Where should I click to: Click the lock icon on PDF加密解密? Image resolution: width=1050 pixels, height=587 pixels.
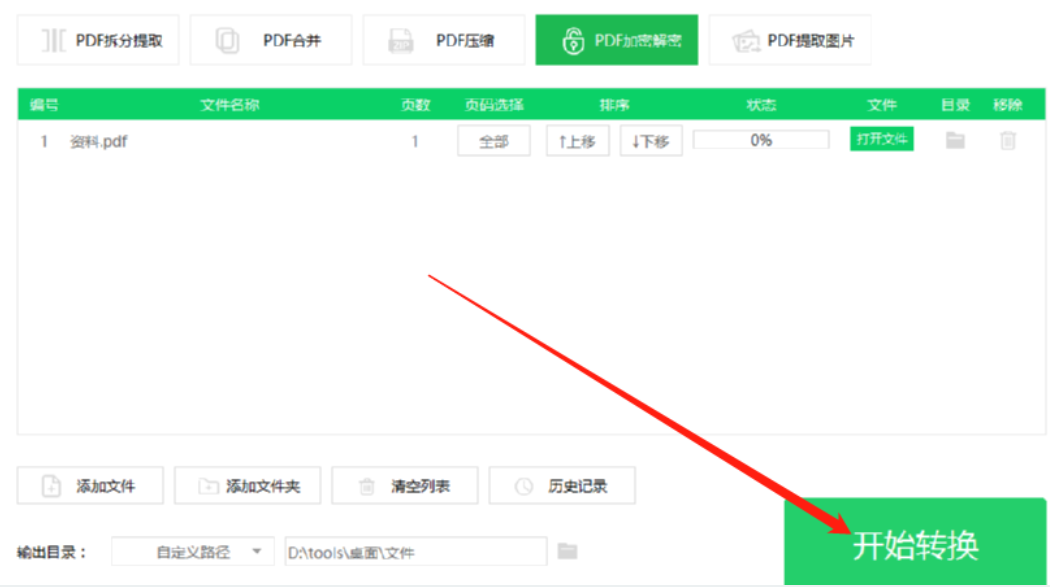pyautogui.click(x=573, y=41)
